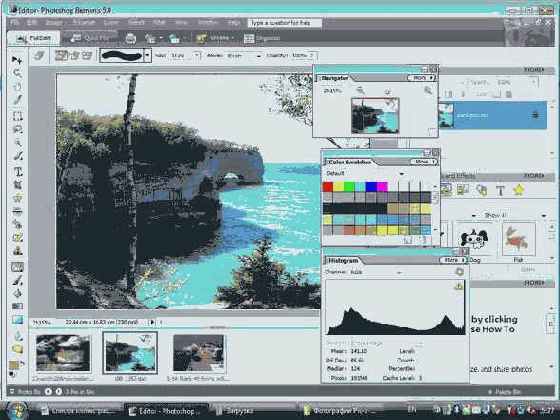Open the Color Swatches More menu
The width and height of the screenshot is (560, 420).
[424, 162]
